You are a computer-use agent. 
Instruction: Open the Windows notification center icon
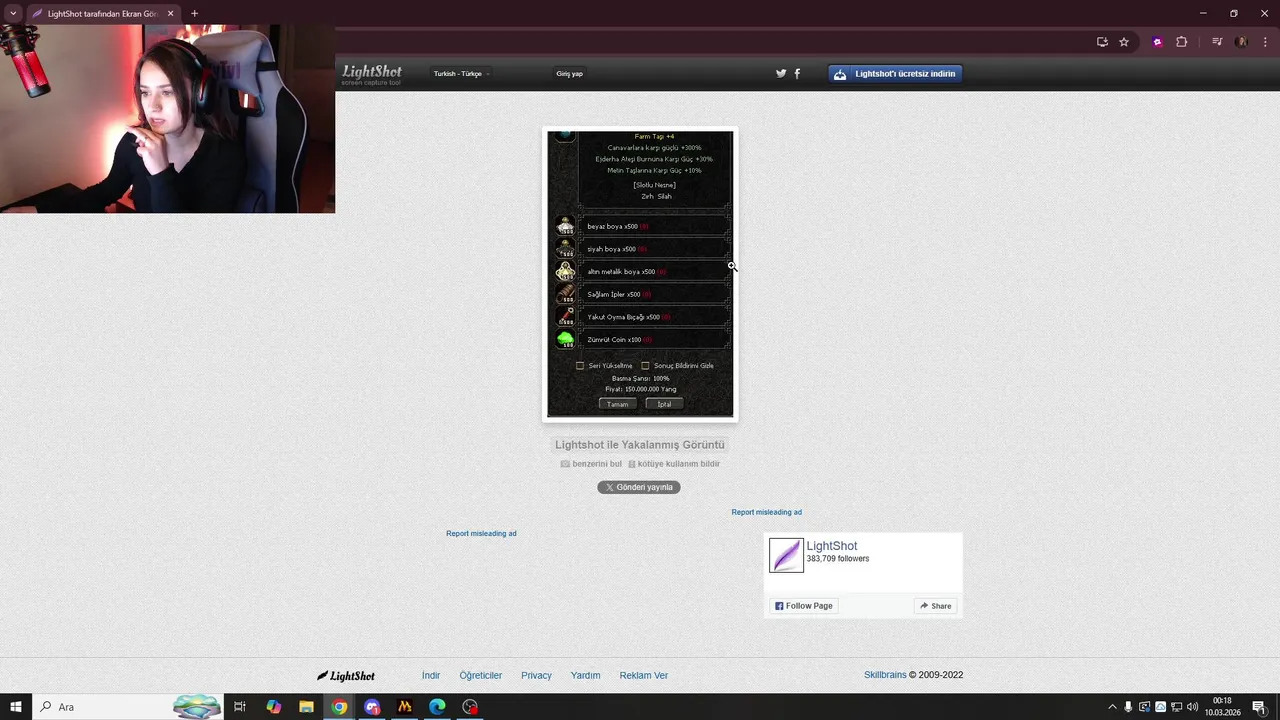tap(1259, 707)
